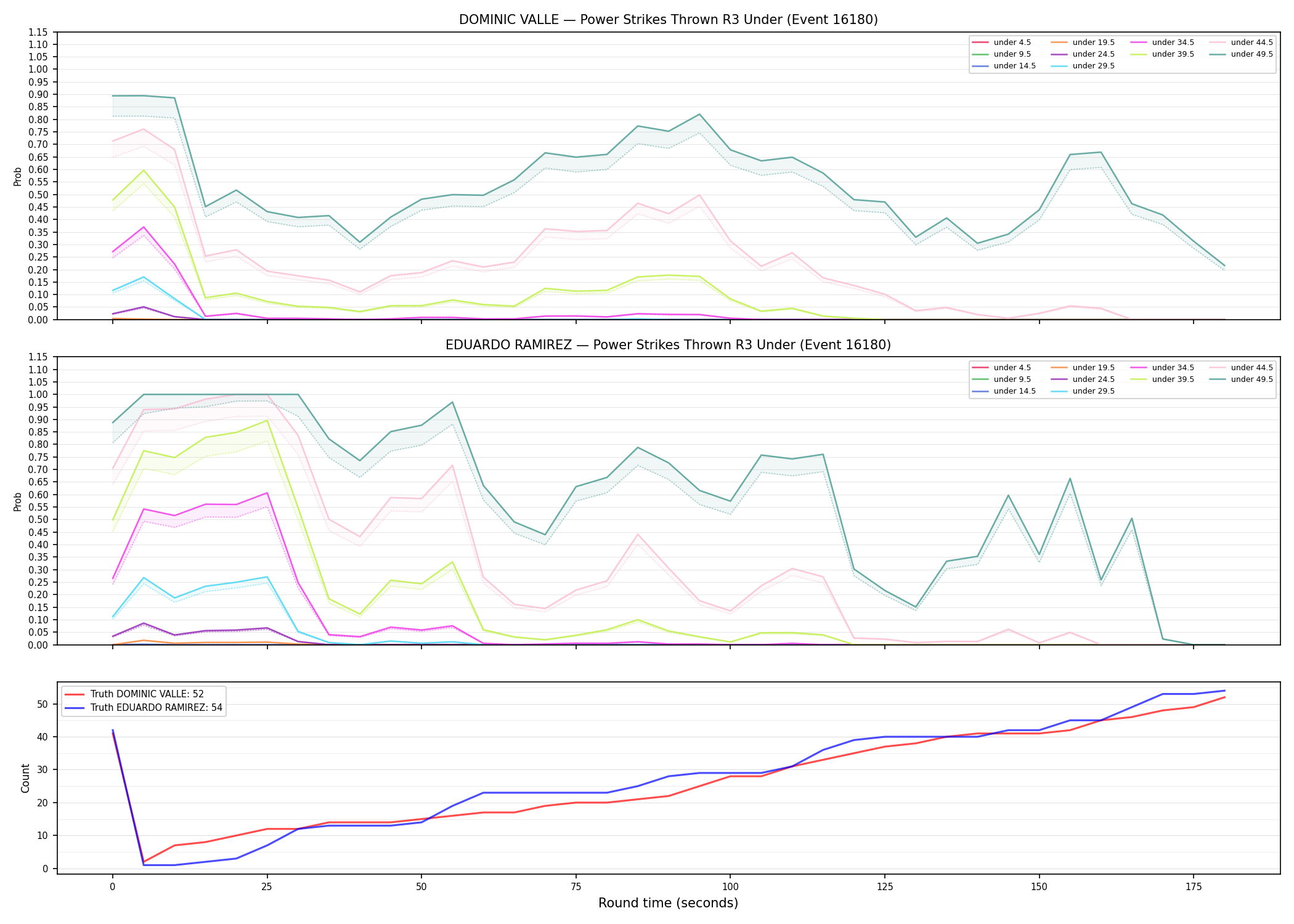The height and width of the screenshot is (924, 1294).
Task: Select 'under 34.5' in the Eduardo Ramirez legend
Action: pyautogui.click(x=1173, y=368)
